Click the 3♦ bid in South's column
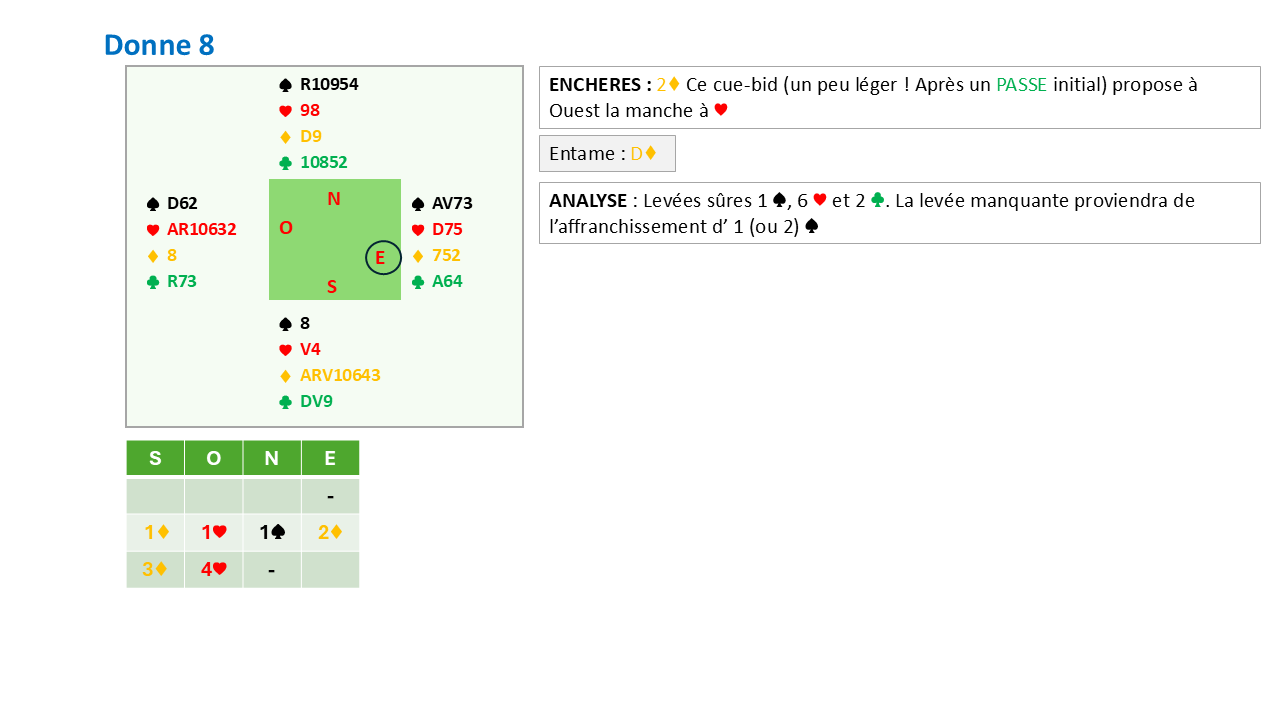This screenshot has width=1280, height=720. [x=155, y=570]
